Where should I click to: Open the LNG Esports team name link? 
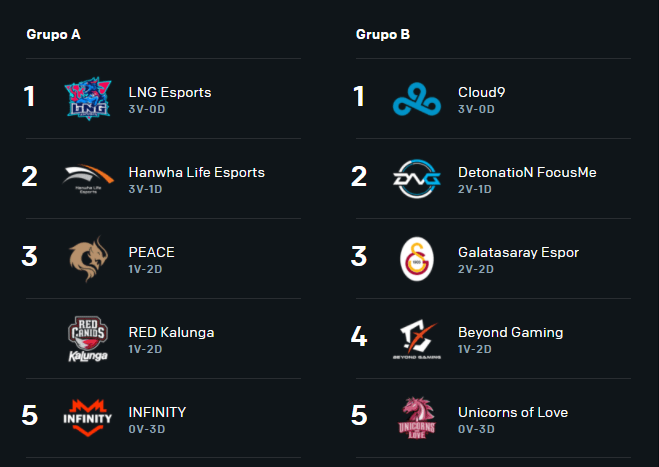click(170, 92)
